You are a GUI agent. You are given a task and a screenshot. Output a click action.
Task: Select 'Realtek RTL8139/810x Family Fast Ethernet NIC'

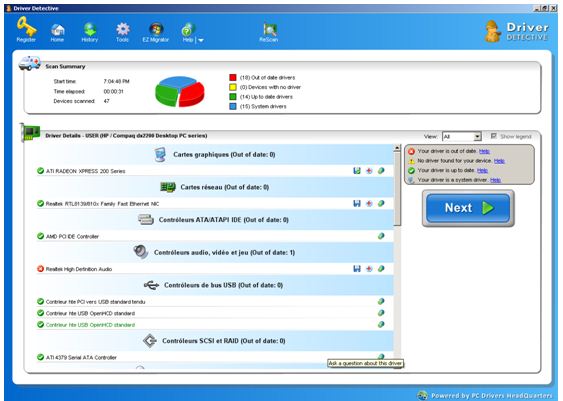click(x=214, y=204)
